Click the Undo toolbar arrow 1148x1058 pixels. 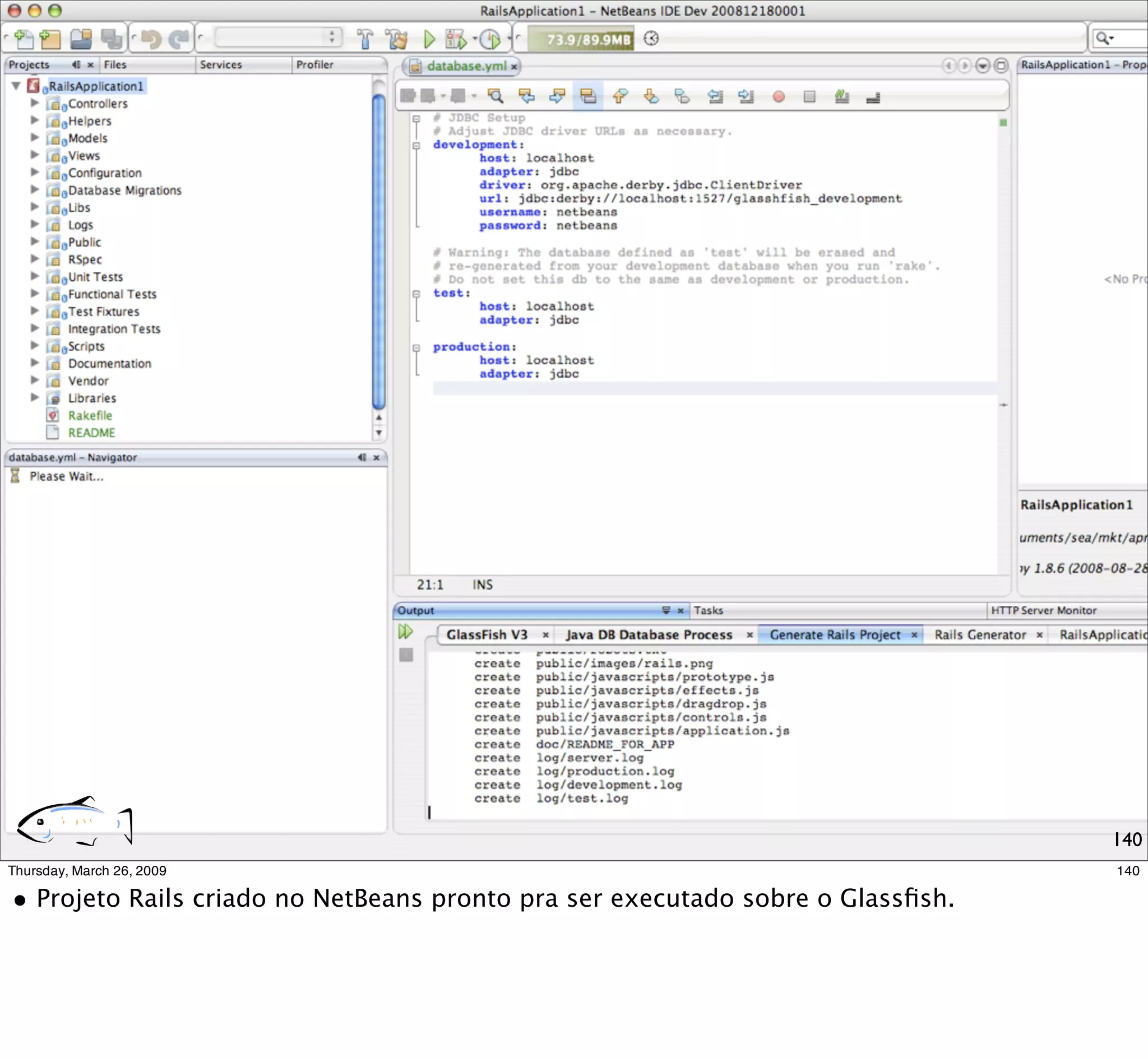(151, 39)
